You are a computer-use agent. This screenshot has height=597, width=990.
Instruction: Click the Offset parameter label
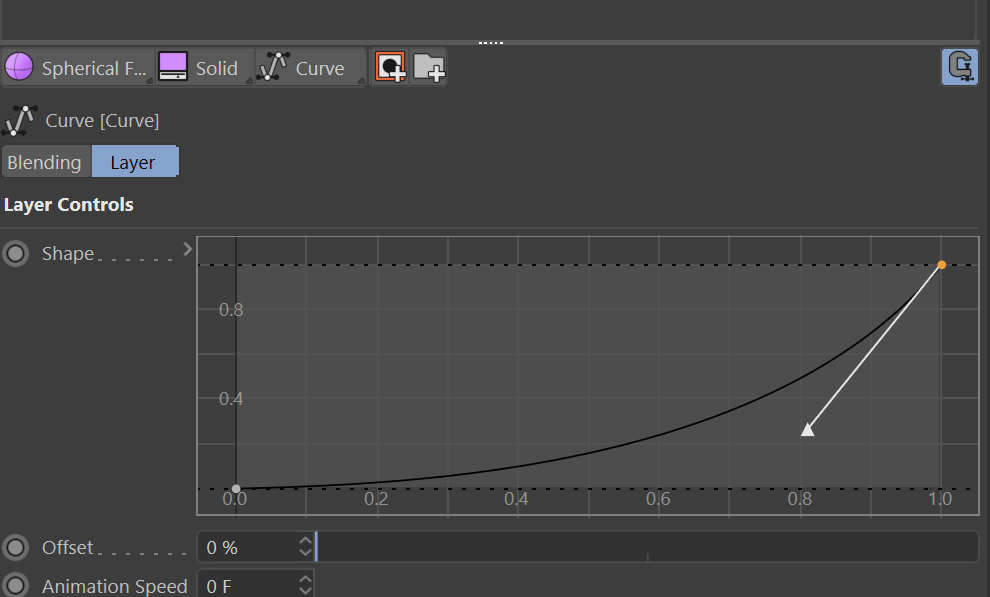[68, 548]
